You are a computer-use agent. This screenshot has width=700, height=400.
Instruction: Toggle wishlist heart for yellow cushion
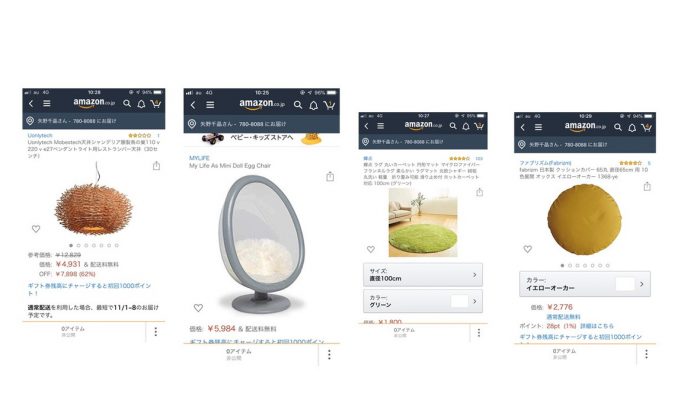[527, 249]
